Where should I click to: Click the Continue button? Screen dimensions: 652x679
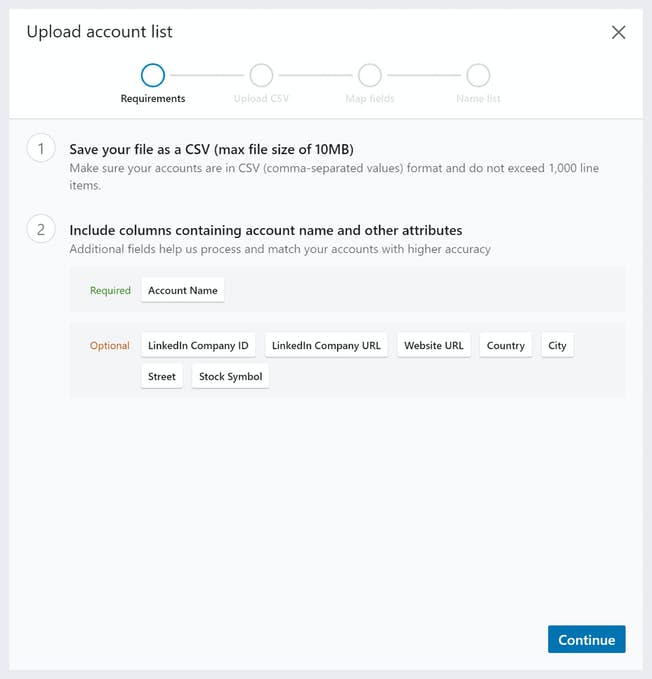586,640
